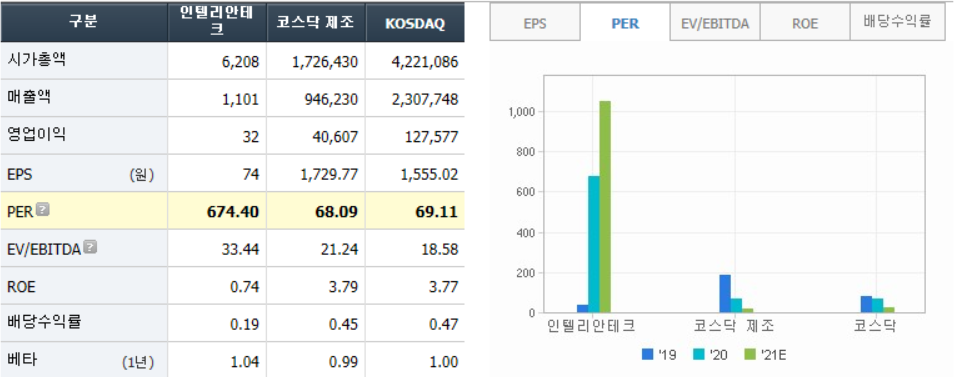
Task: Select the PER chart tab
Action: [x=625, y=23]
